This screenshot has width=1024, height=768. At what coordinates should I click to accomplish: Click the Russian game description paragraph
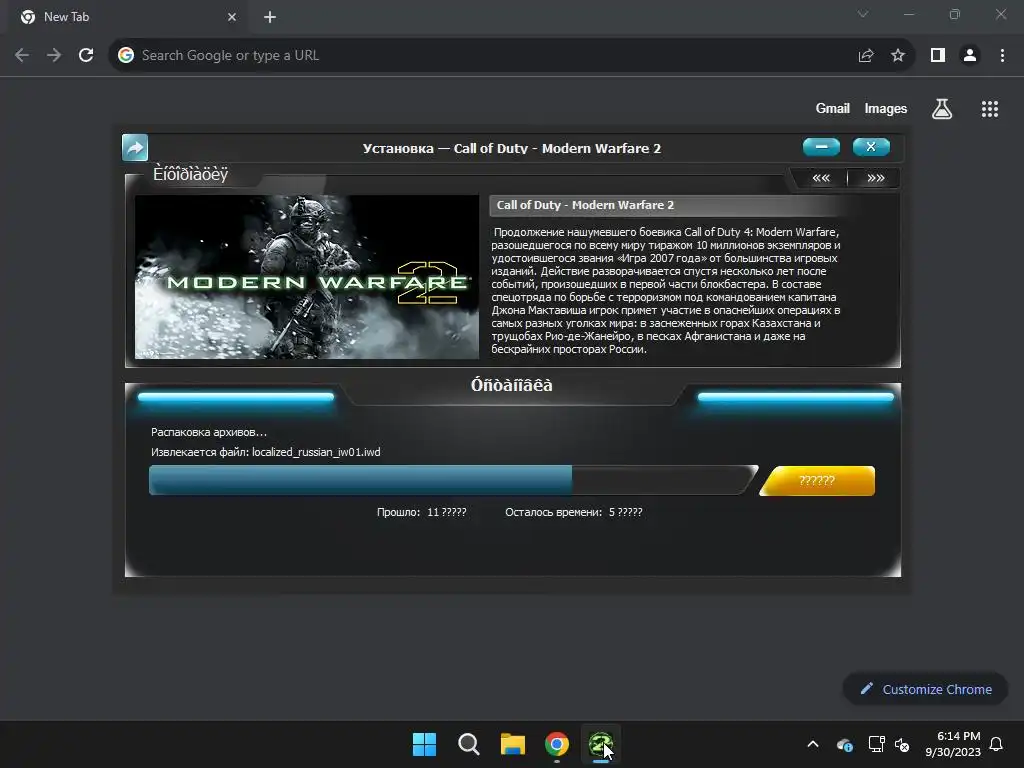[666, 291]
